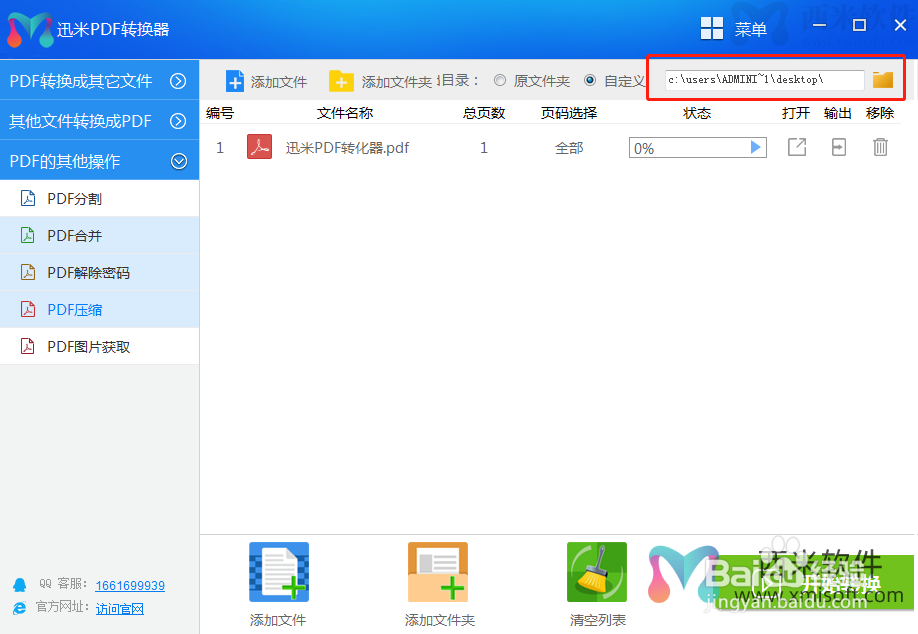Click the green 开始转换 button
Screen dimensions: 918x634
pyautogui.click(x=816, y=582)
